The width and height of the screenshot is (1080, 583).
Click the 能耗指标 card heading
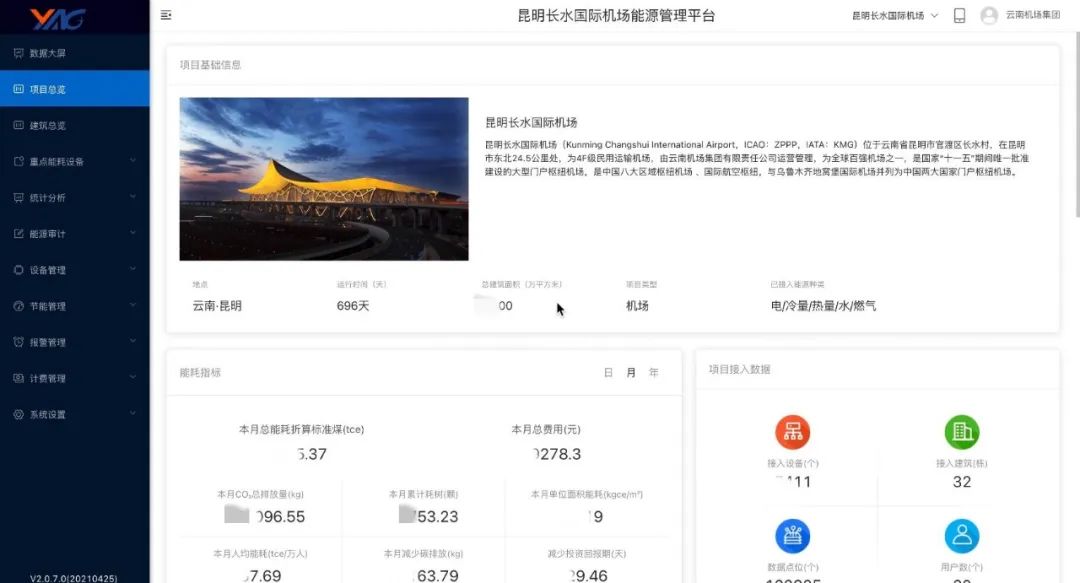(x=200, y=373)
